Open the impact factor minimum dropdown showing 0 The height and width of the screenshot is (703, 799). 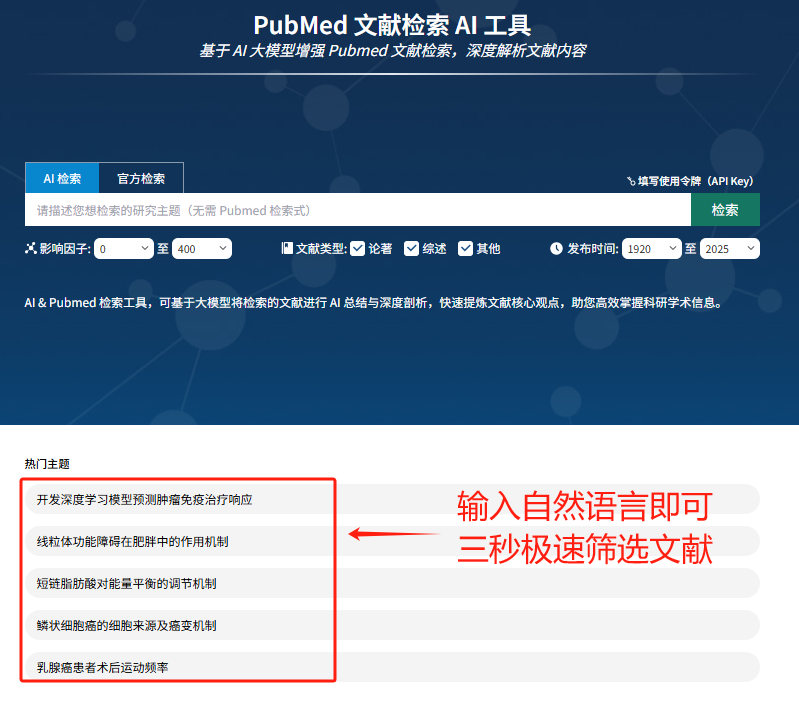(124, 249)
